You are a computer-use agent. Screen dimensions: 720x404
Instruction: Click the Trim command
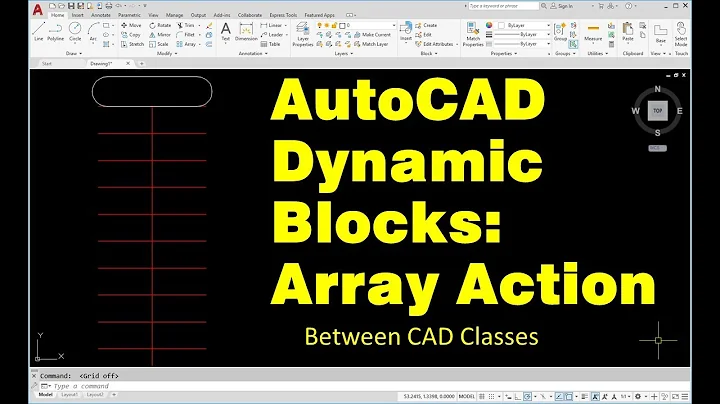(186, 25)
